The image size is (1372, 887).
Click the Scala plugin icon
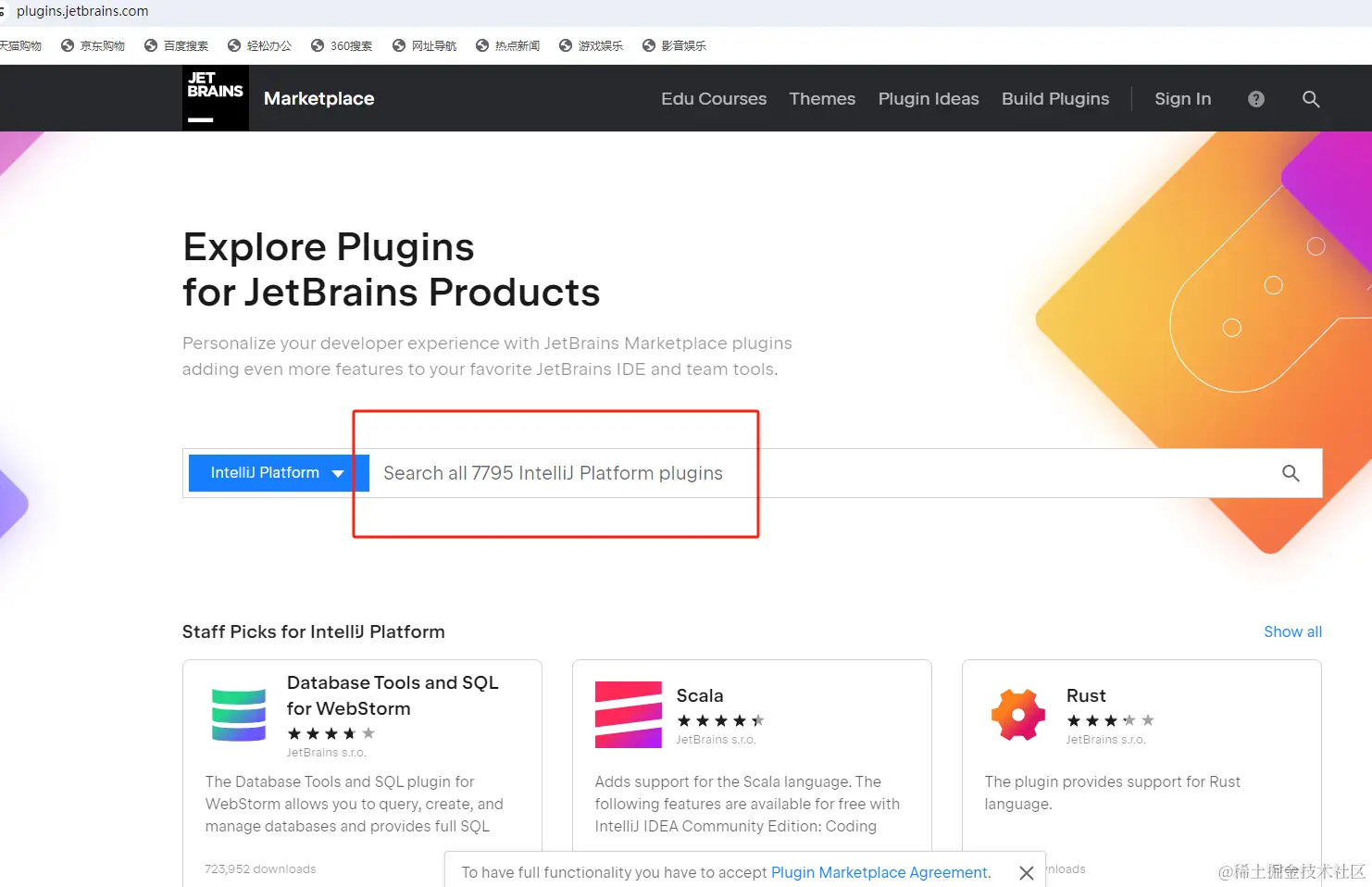[628, 715]
